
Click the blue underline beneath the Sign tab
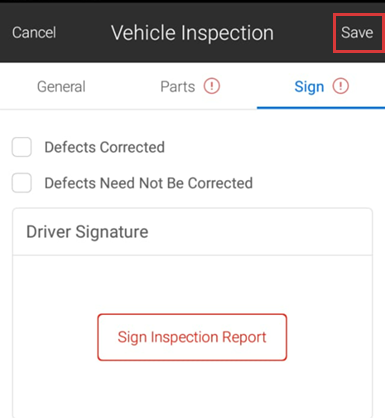tap(321, 108)
